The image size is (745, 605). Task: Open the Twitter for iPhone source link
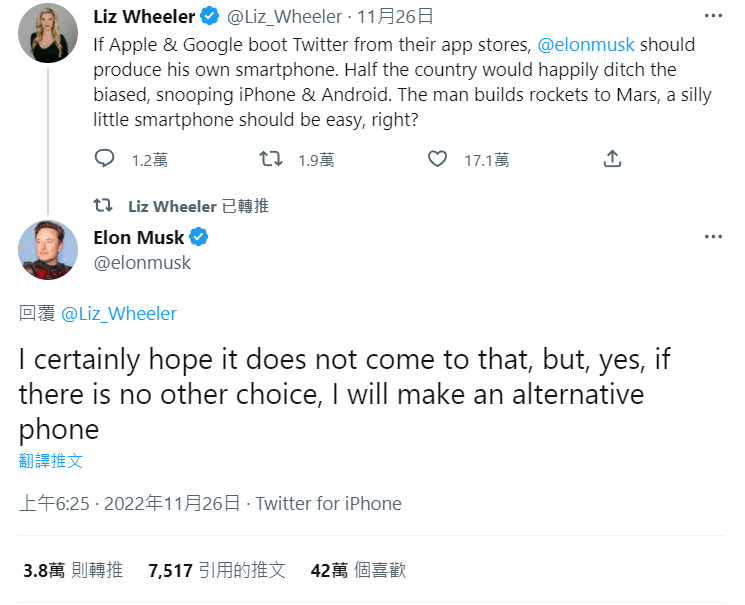[328, 503]
